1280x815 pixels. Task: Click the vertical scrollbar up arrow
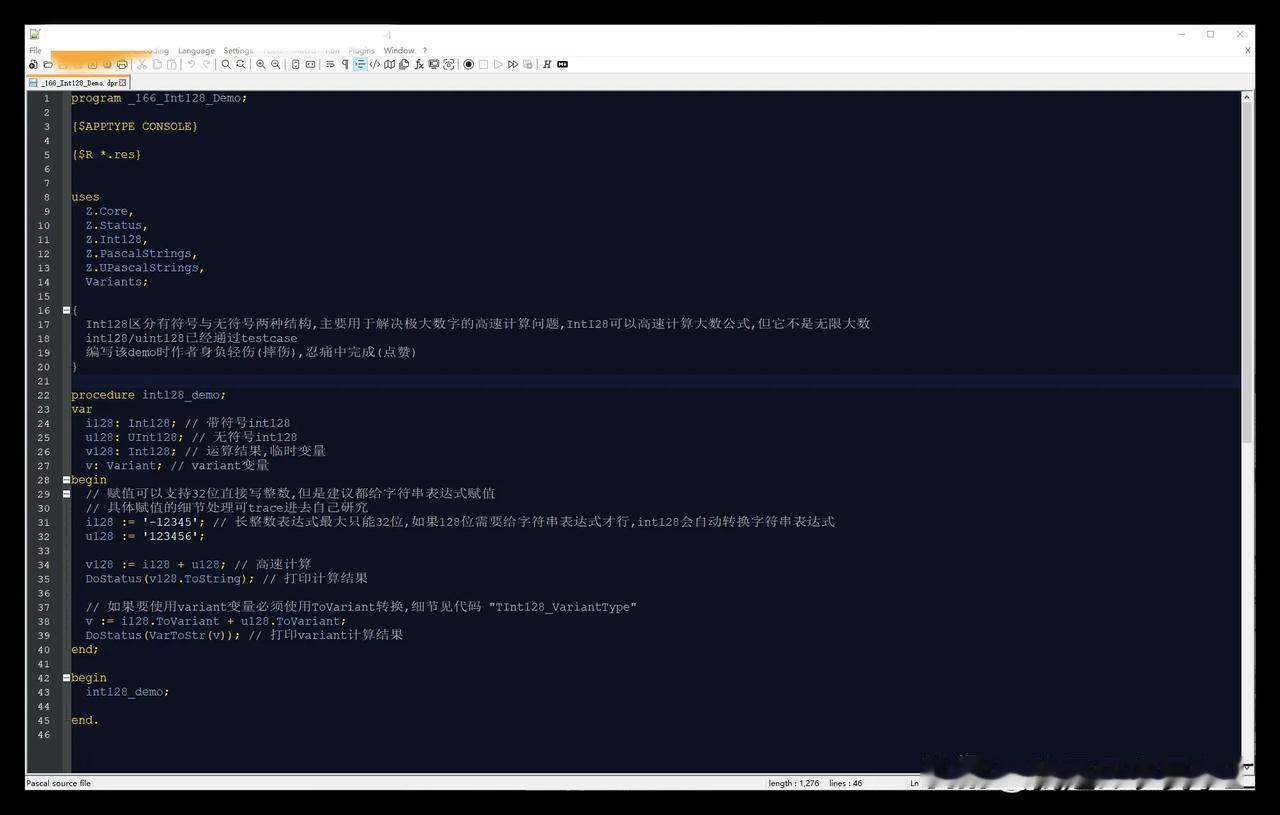pos(1247,98)
